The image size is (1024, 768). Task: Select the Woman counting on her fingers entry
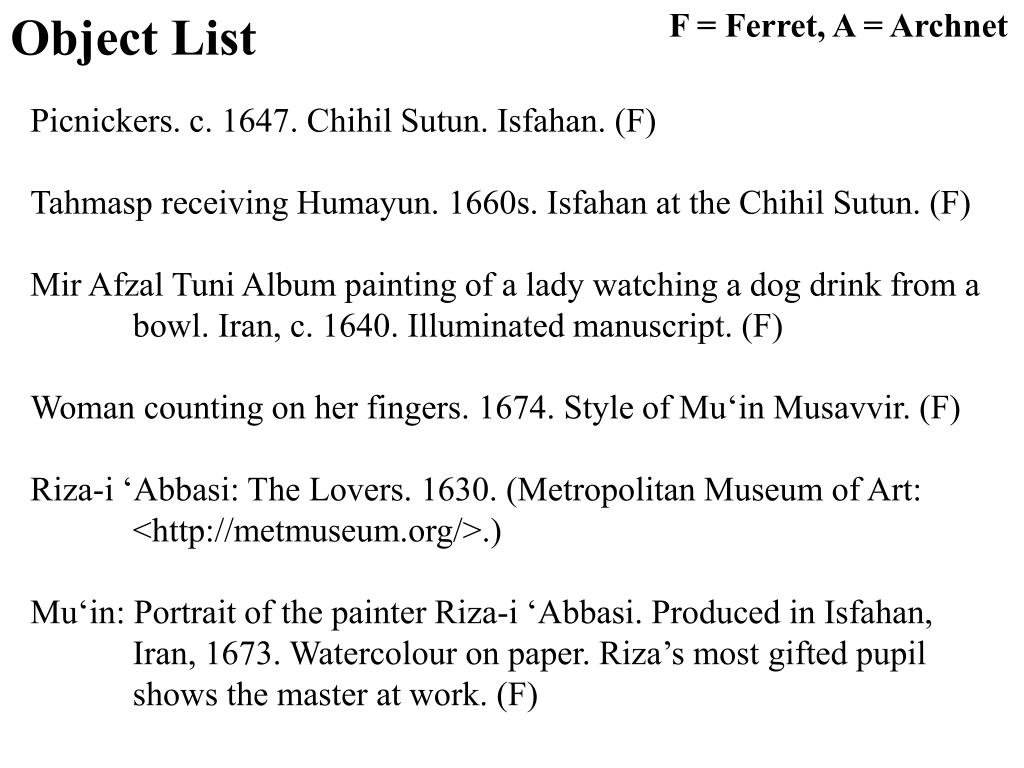496,408
